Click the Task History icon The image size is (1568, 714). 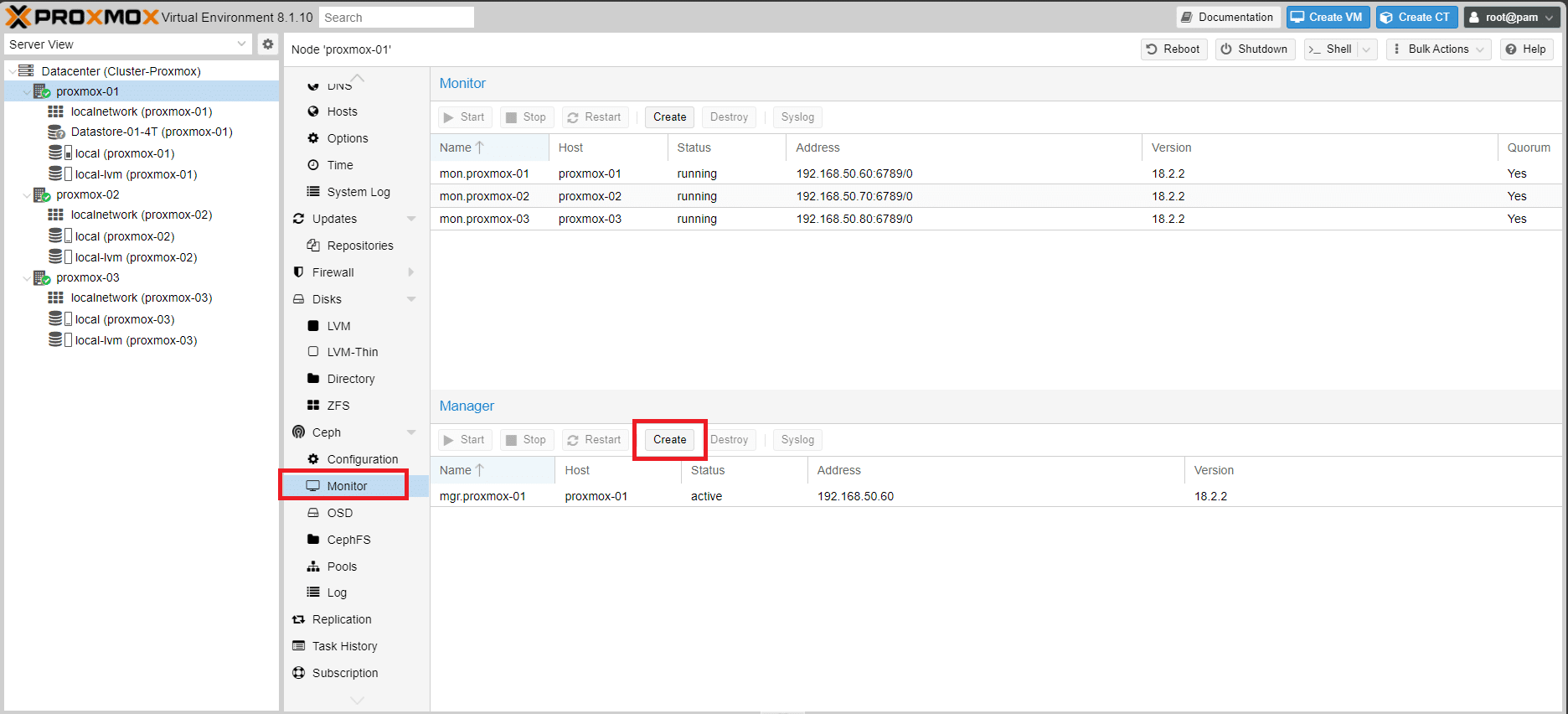[298, 646]
